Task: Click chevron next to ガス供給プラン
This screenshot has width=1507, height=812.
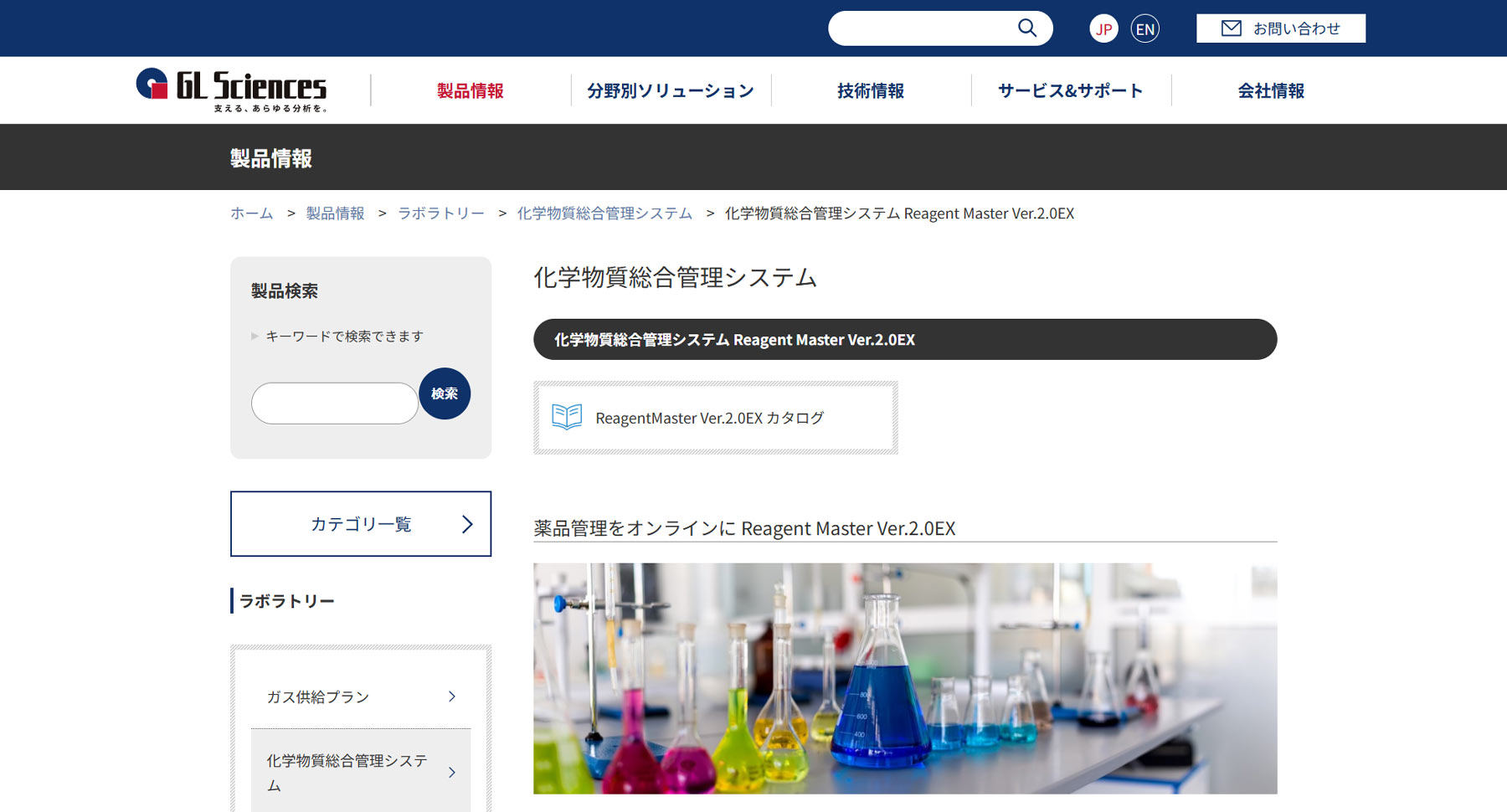Action: pos(452,696)
